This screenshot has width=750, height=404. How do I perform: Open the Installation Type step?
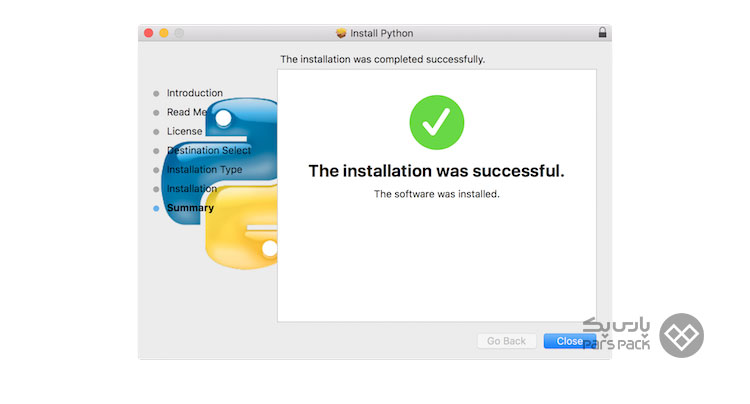(x=204, y=170)
